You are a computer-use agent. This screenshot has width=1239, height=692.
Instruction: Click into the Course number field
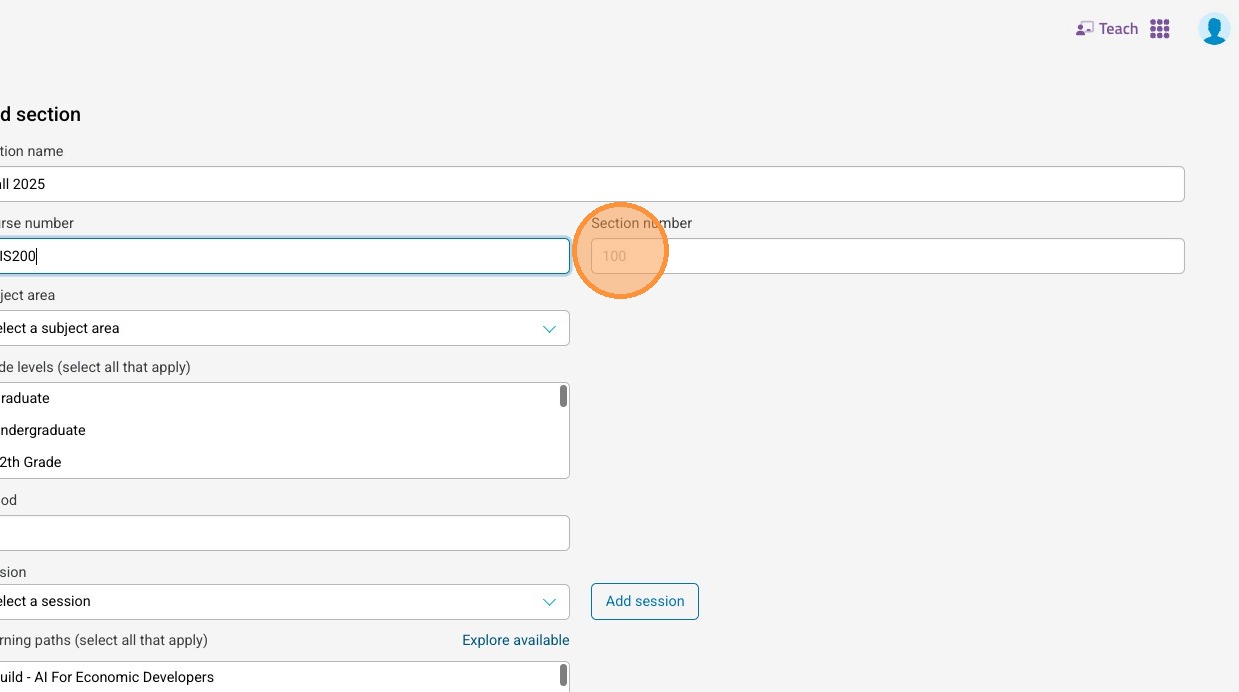click(x=280, y=256)
